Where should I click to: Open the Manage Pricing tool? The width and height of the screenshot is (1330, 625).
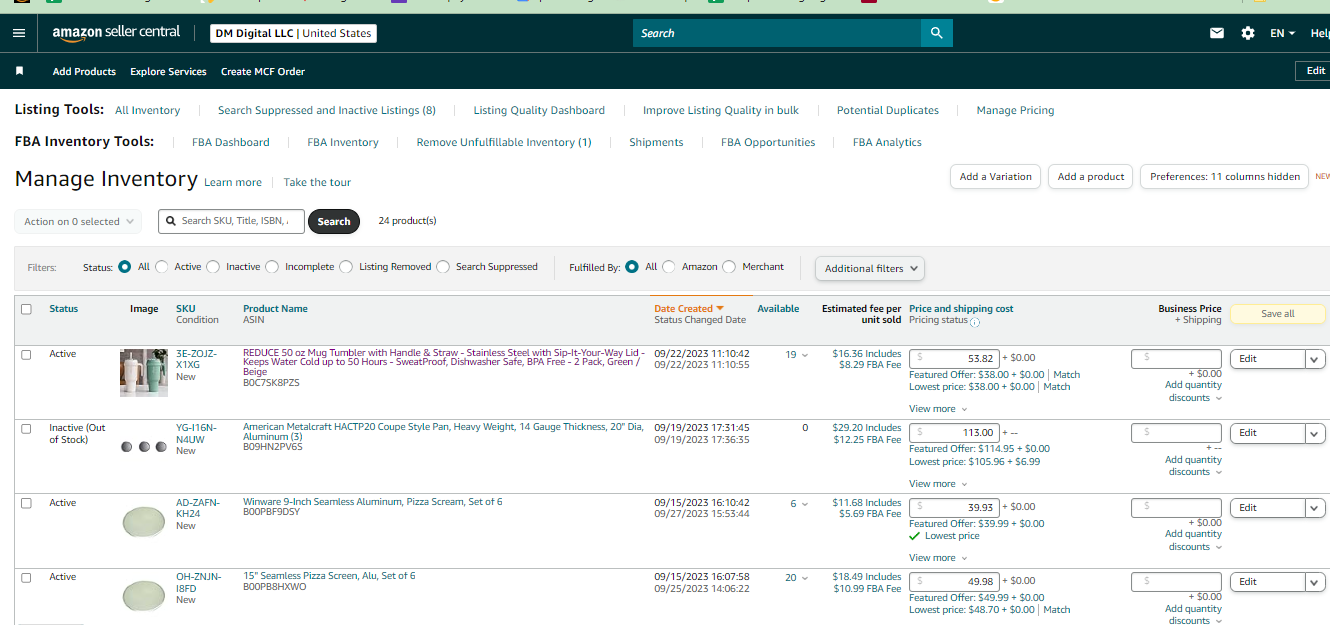[x=1015, y=110]
